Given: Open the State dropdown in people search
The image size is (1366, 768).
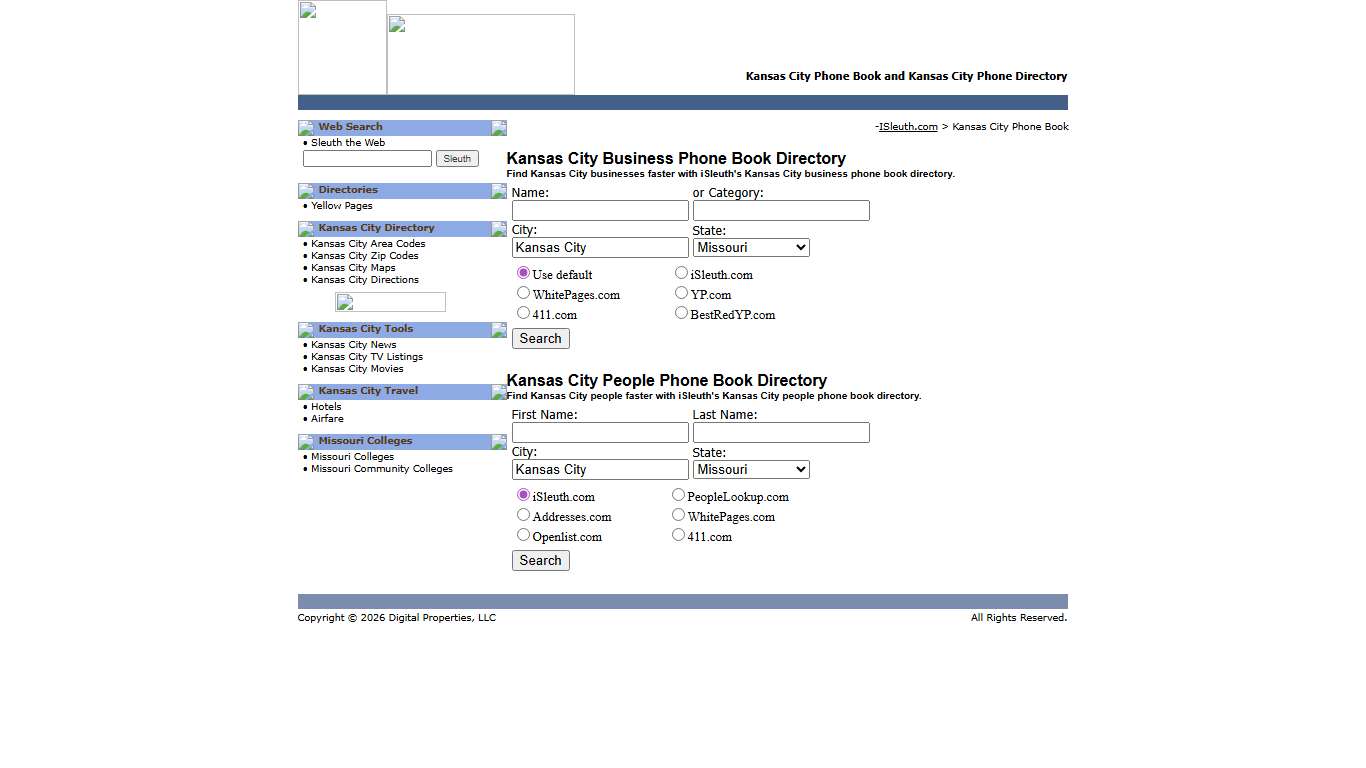Looking at the screenshot, I should click(750, 469).
